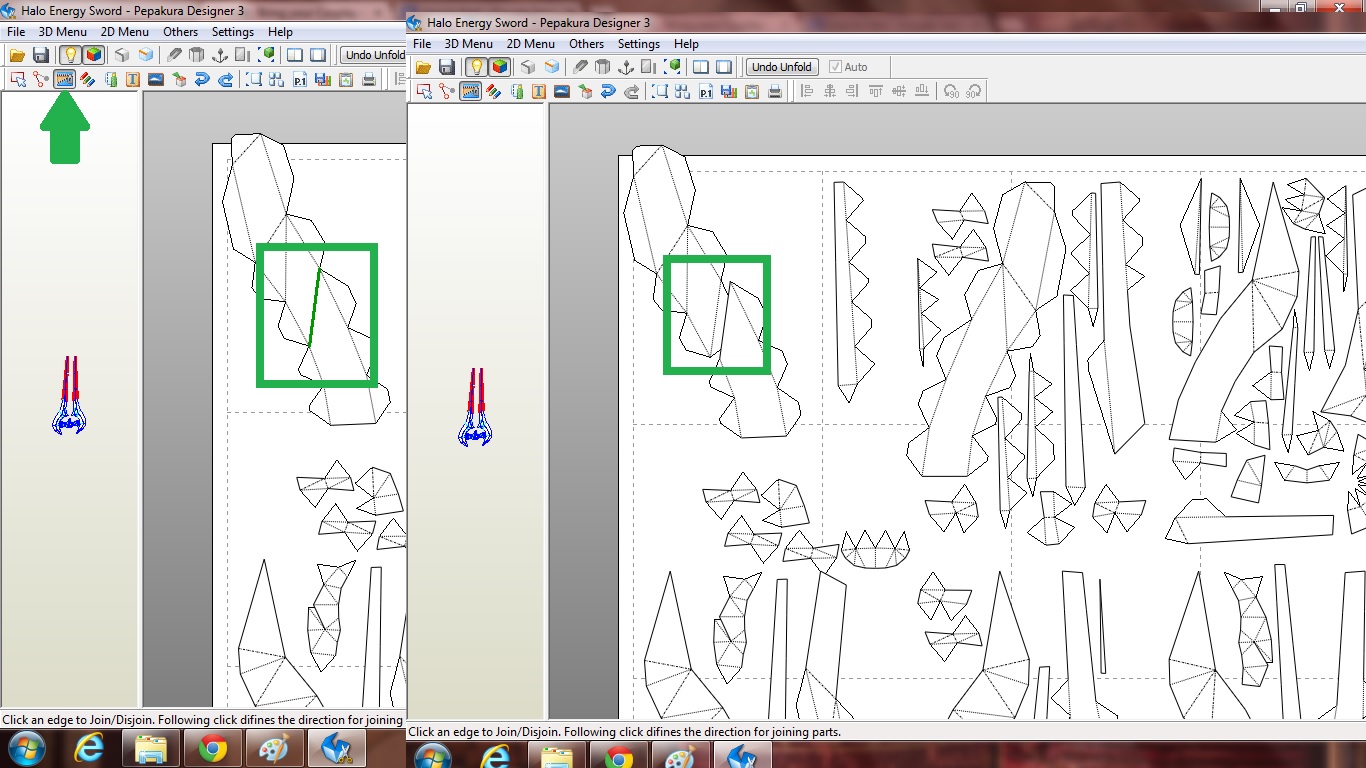The width and height of the screenshot is (1366, 768).
Task: Click the rotate 90 counterclockwise icon
Action: click(951, 92)
